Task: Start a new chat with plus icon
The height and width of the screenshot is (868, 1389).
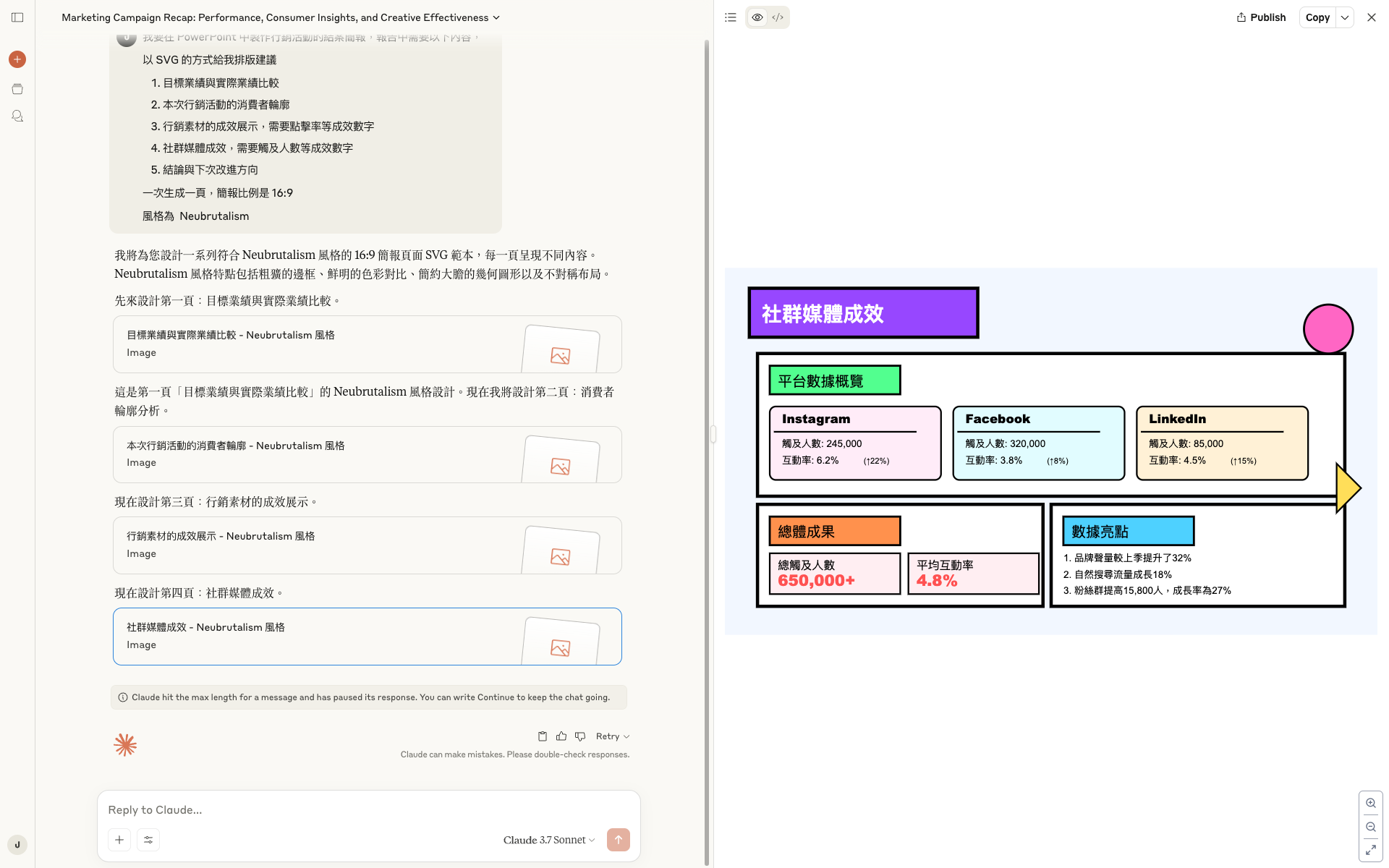Action: [x=17, y=59]
